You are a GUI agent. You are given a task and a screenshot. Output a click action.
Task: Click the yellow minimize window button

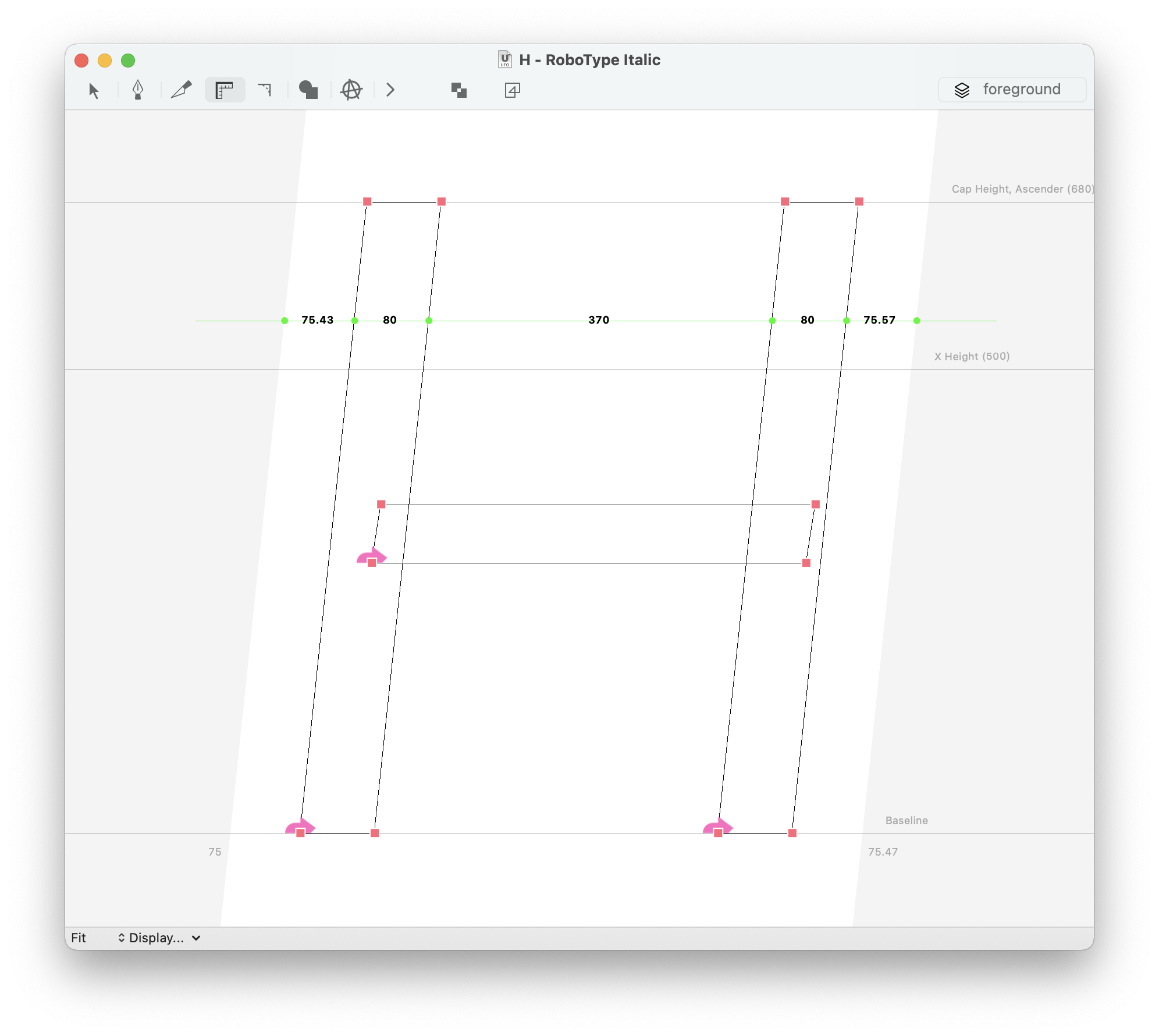105,61
